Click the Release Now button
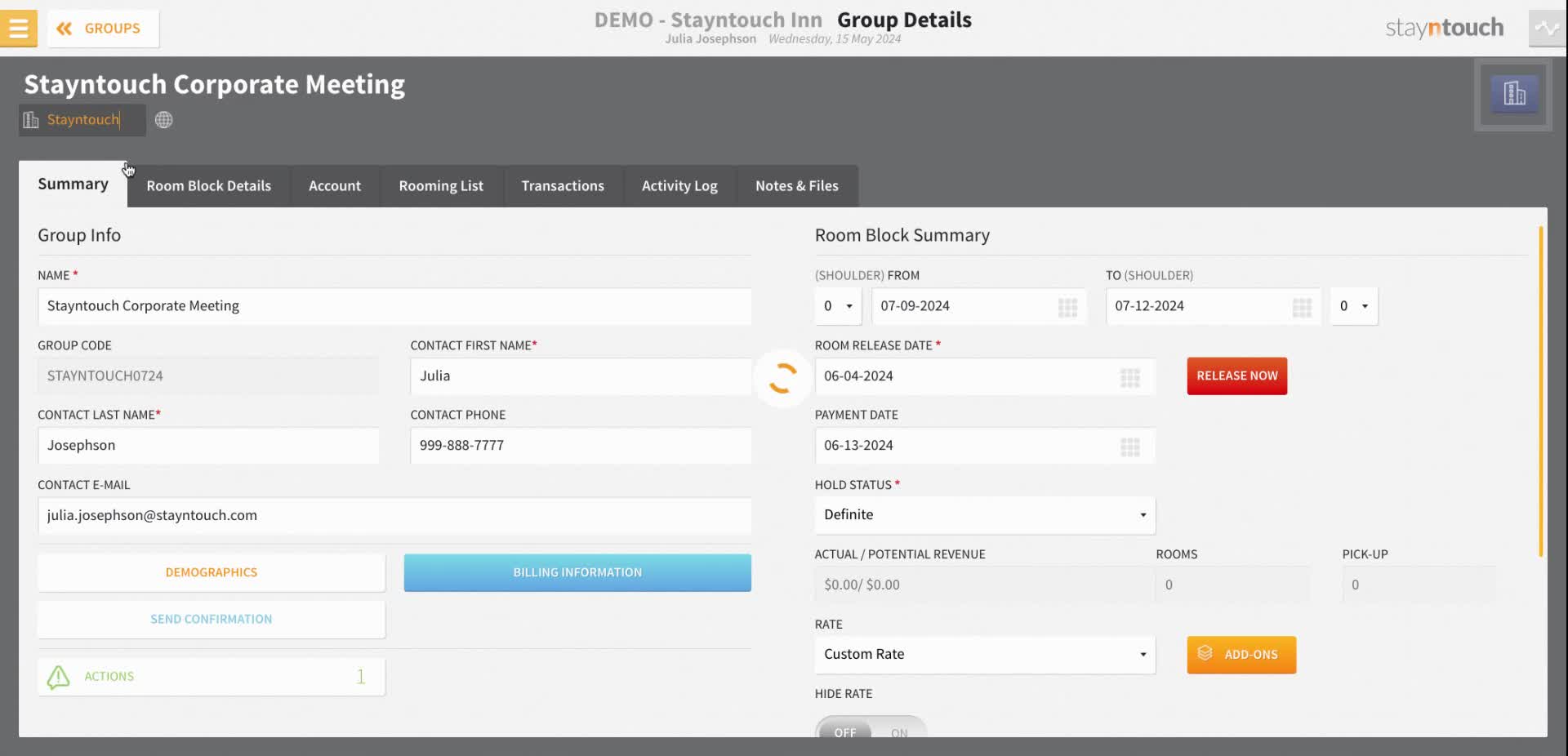 [x=1237, y=376]
